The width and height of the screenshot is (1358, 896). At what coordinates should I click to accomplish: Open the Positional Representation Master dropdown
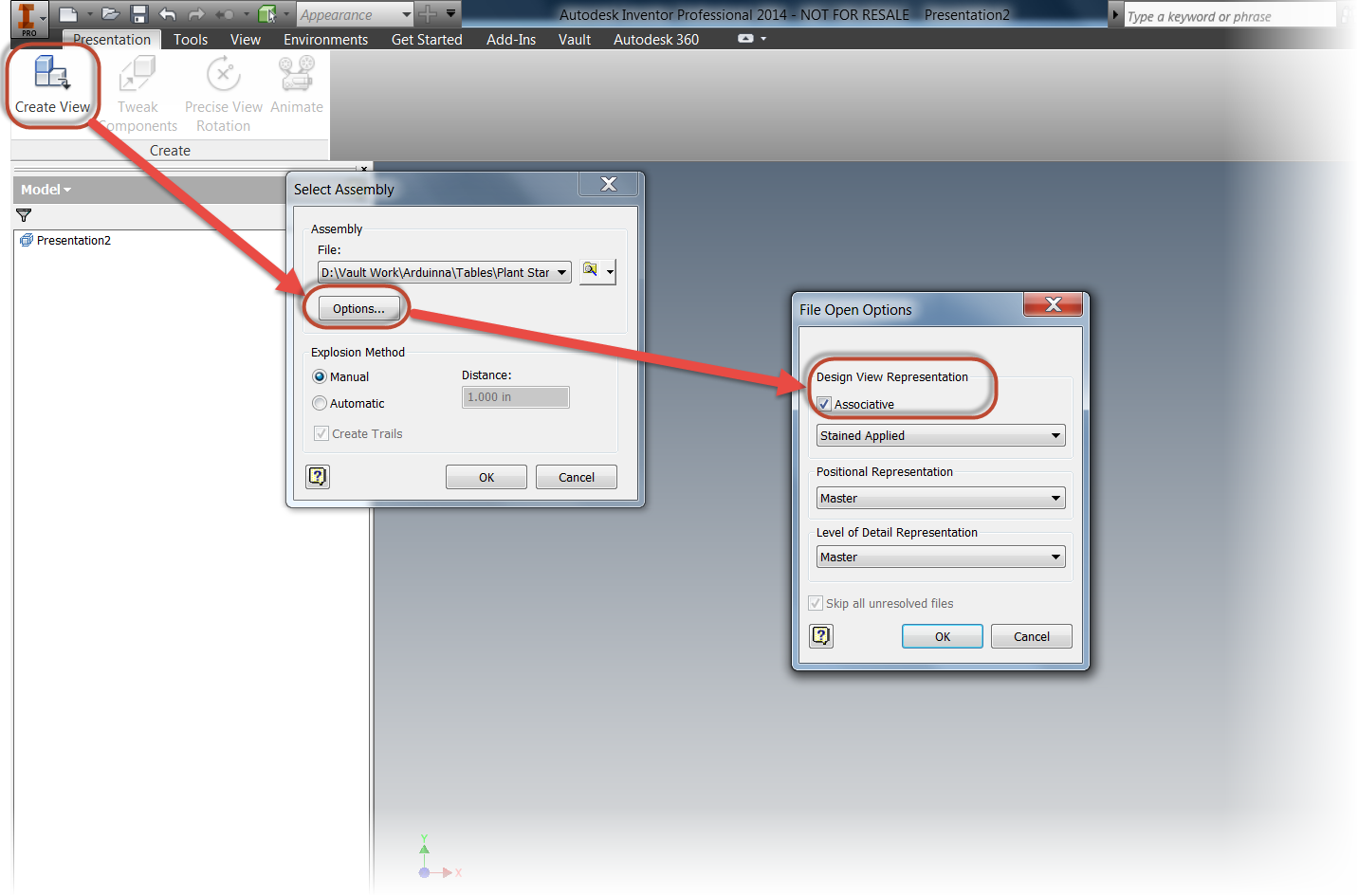point(941,498)
